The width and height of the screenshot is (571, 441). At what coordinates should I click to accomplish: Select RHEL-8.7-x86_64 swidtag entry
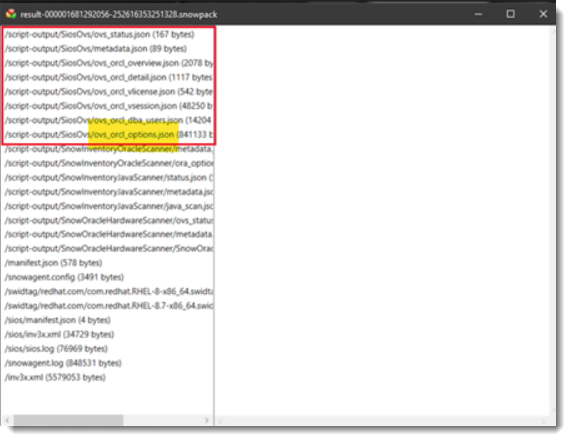pos(109,306)
